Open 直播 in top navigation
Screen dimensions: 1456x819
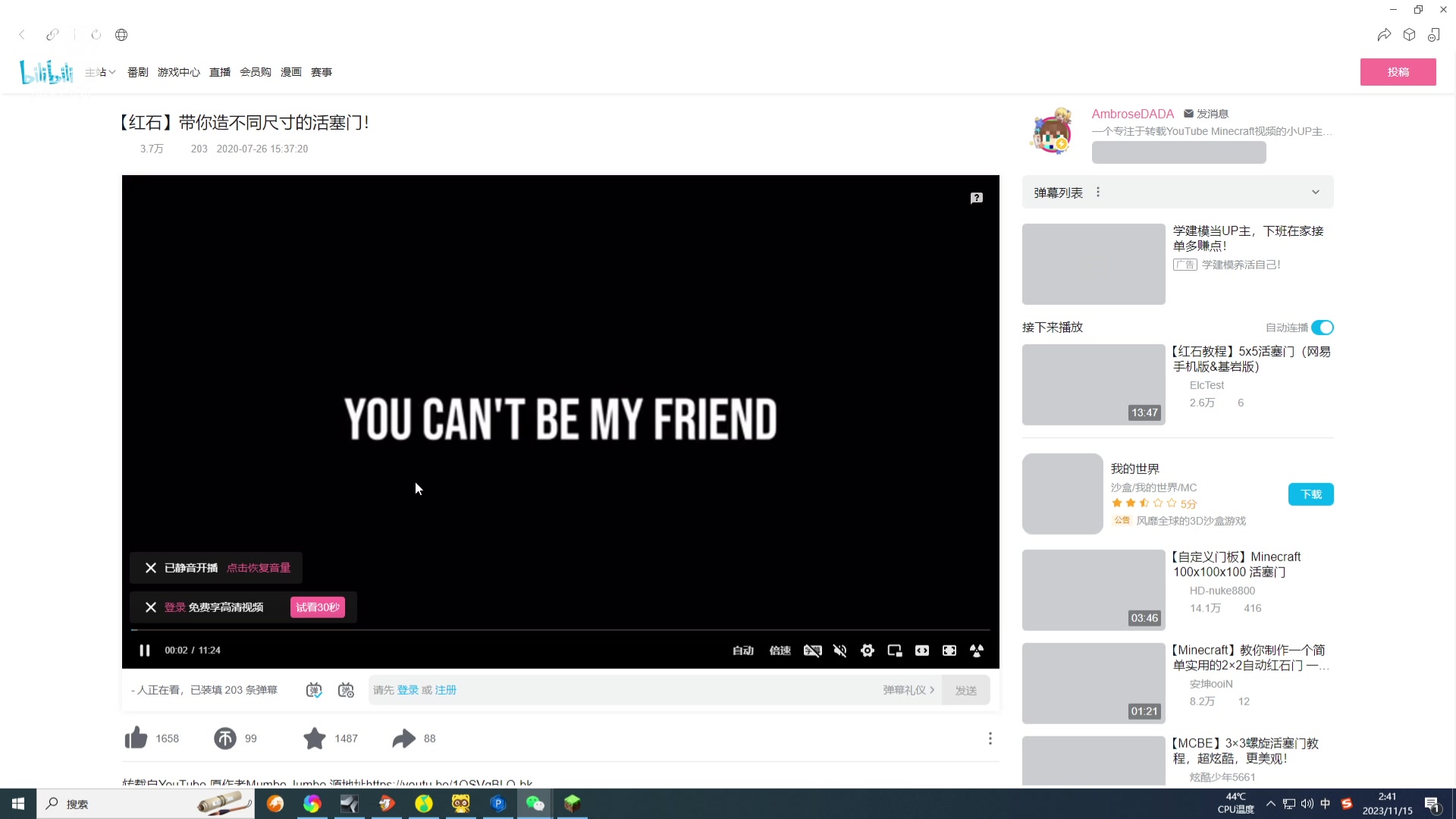pyautogui.click(x=220, y=72)
